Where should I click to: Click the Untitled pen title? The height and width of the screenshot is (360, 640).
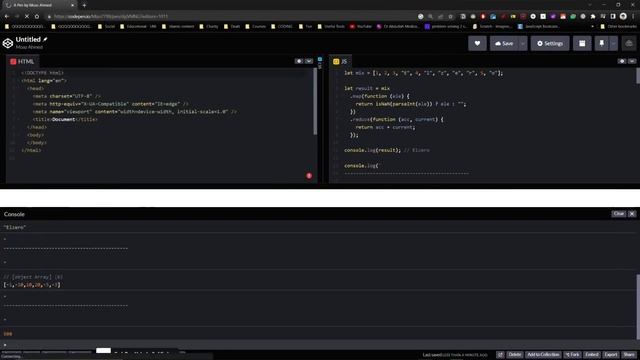pyautogui.click(x=28, y=39)
